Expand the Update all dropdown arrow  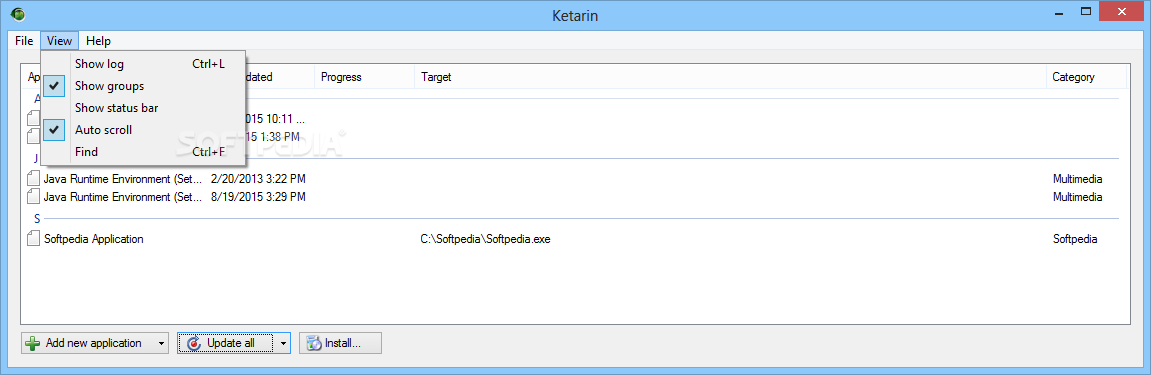pos(283,343)
